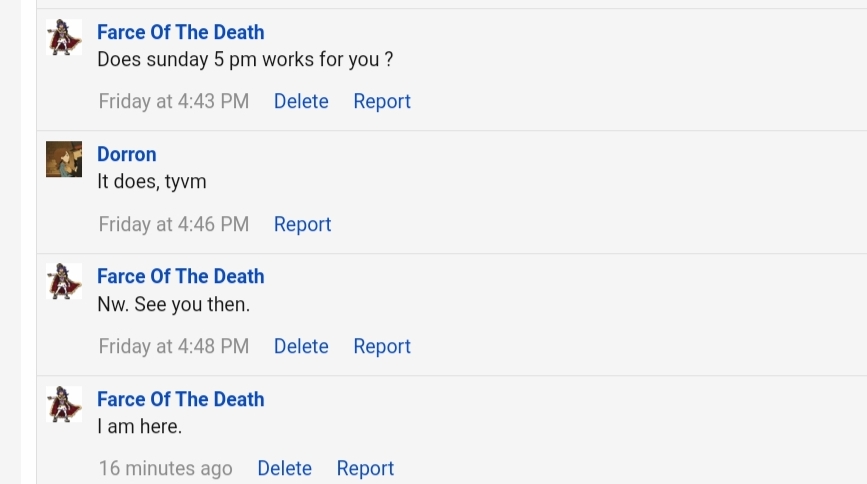This screenshot has height=484, width=867.
Task: Click Farce Of The Death avatar beside Sunday message
Action: (x=64, y=38)
